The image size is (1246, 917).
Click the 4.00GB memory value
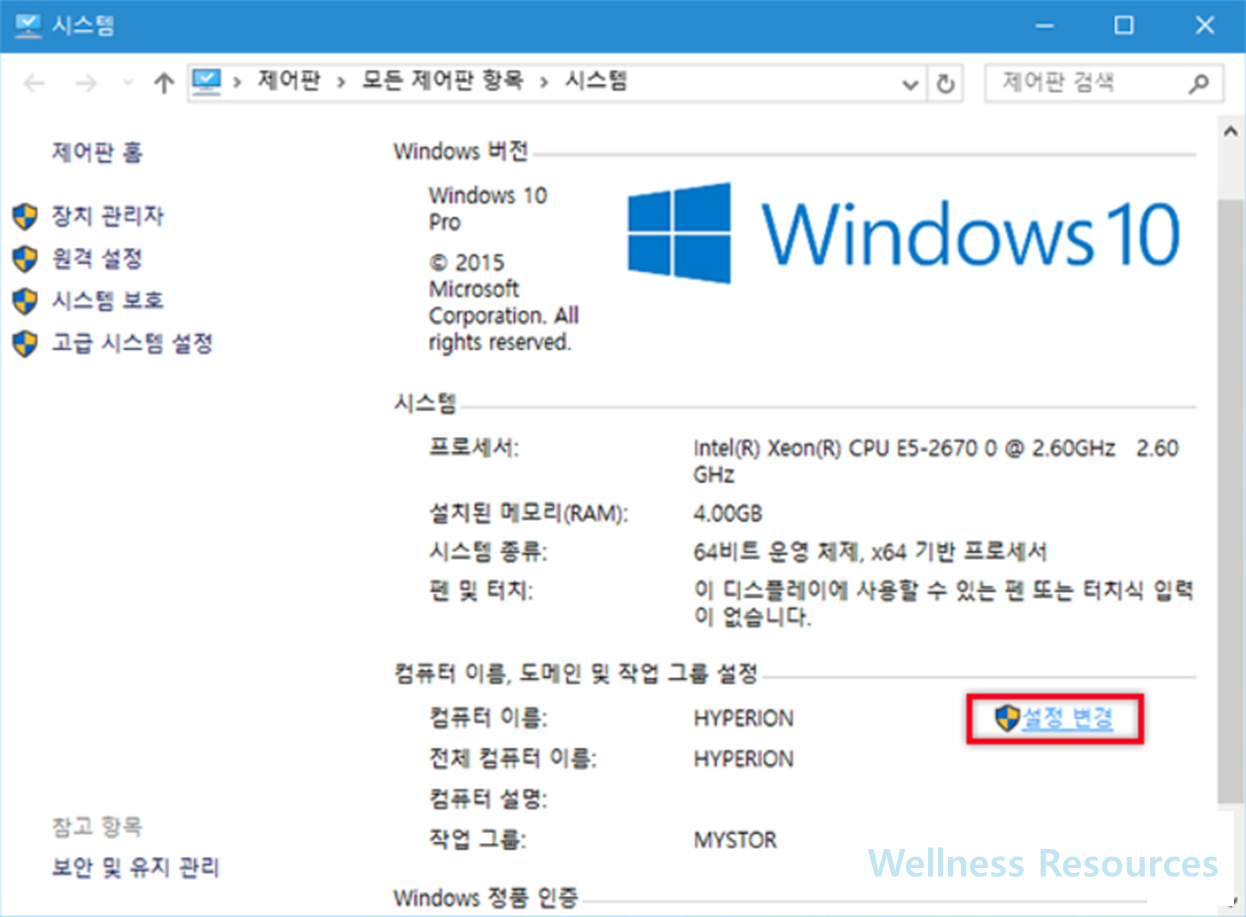728,514
